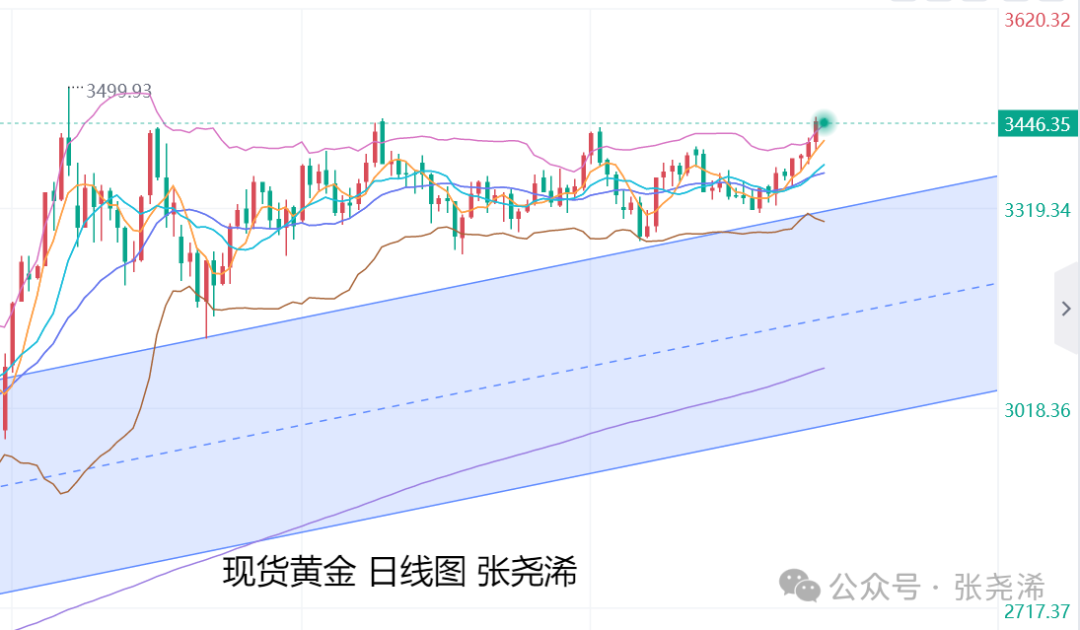Click the WeChat logo in the watermark
The image size is (1080, 630).
[798, 586]
